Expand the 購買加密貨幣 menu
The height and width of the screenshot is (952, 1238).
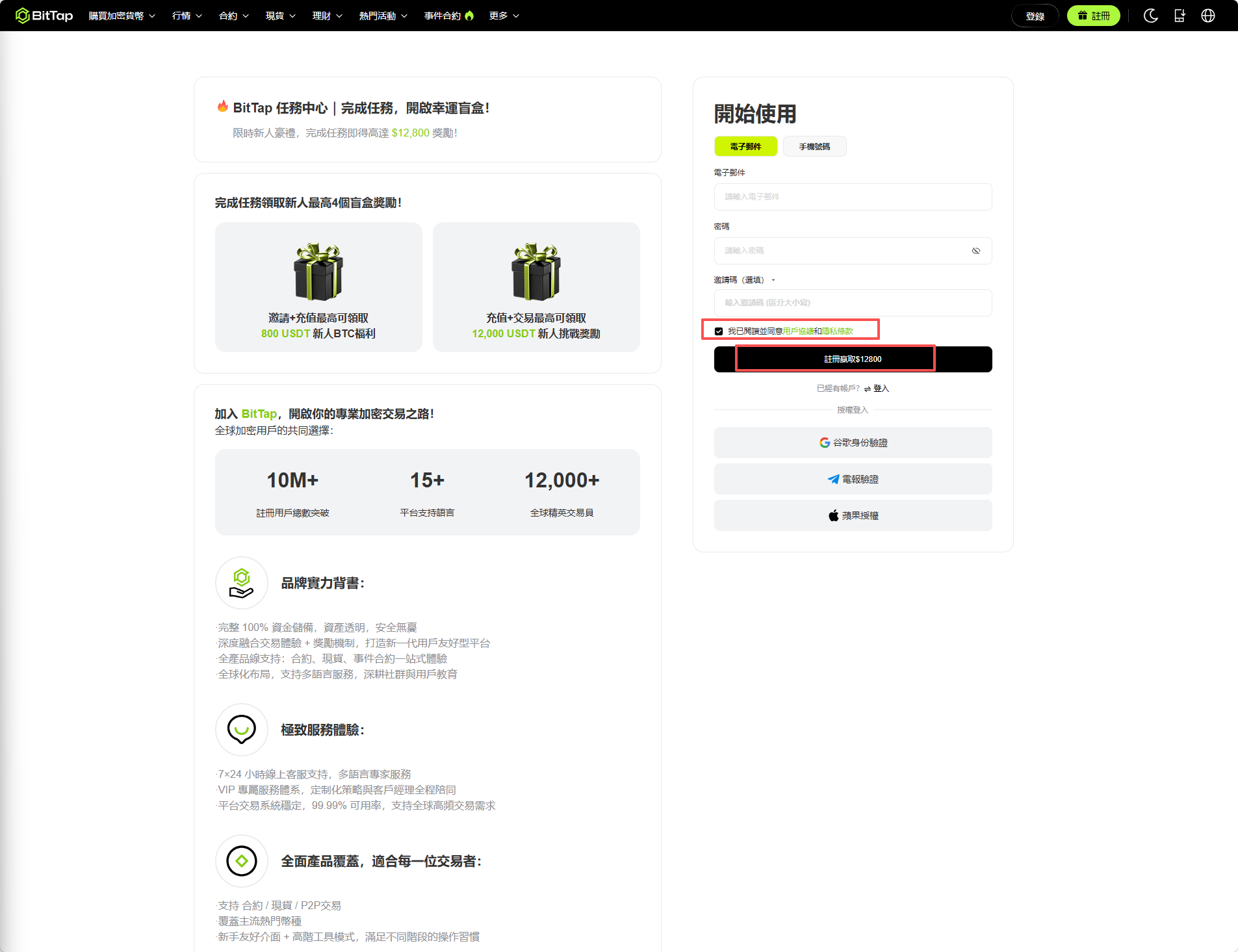(x=122, y=16)
